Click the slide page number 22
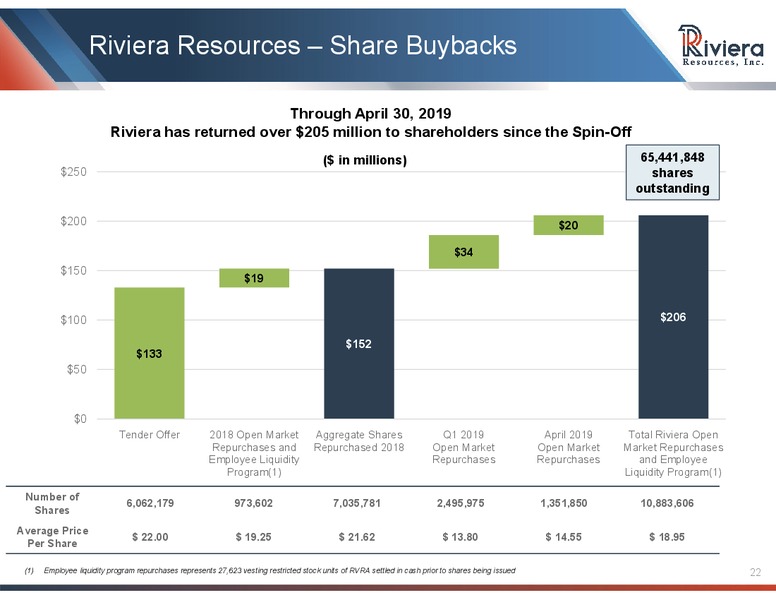This screenshot has height=600, width=776. click(755, 573)
